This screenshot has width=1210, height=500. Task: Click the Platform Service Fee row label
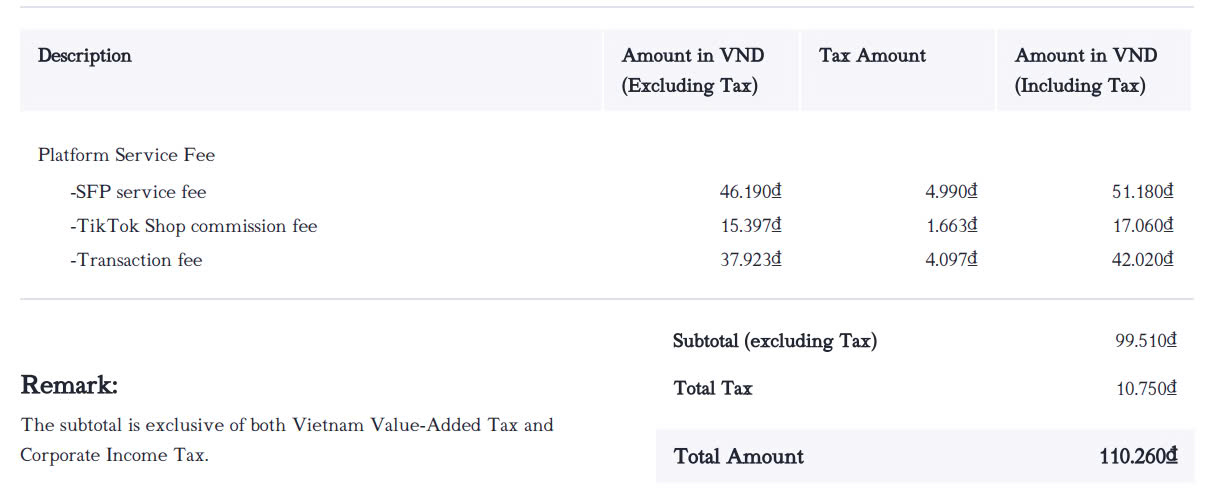pos(126,155)
